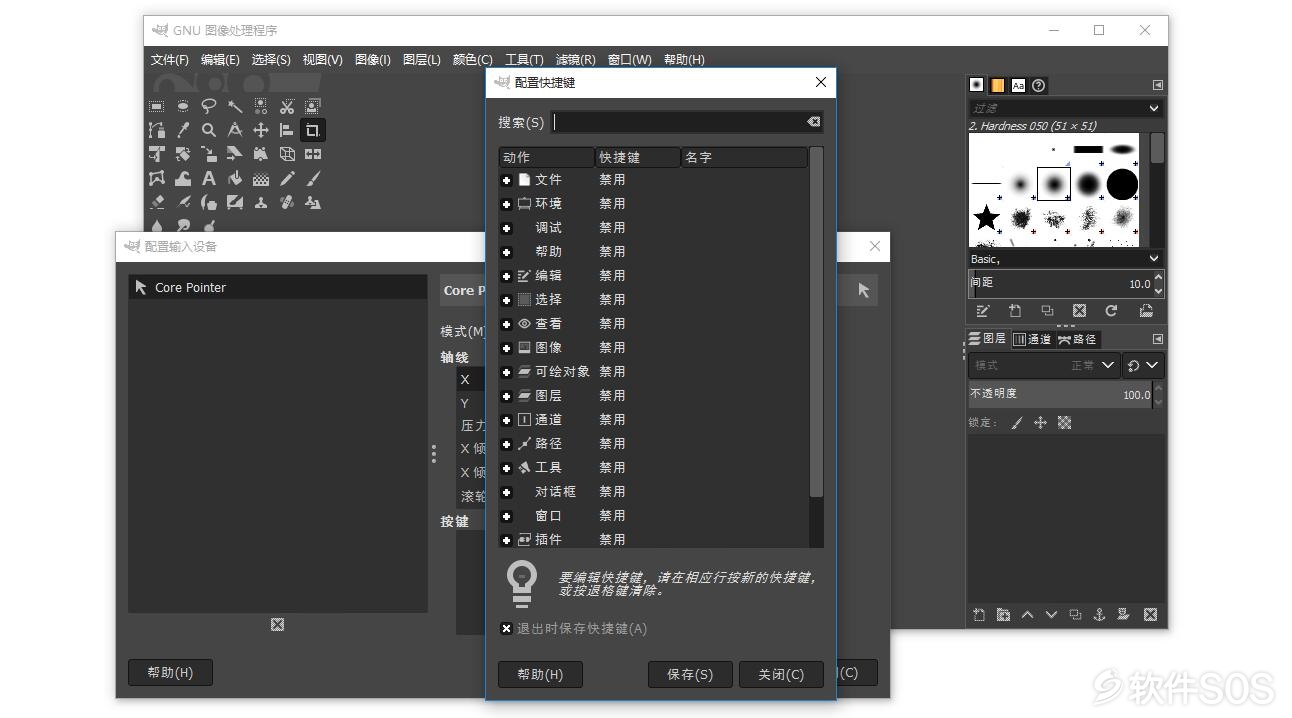Toggle lock position and size icon
This screenshot has width=1292, height=718.
tap(1040, 423)
